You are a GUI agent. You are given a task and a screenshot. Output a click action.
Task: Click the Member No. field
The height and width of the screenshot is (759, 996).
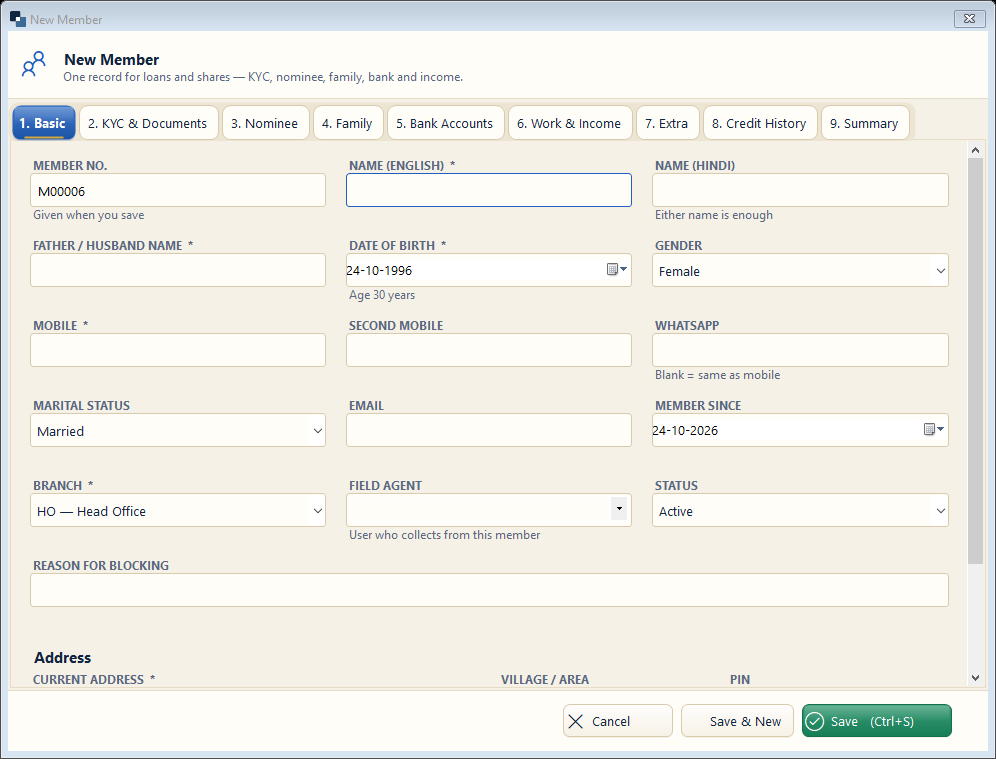tap(178, 190)
